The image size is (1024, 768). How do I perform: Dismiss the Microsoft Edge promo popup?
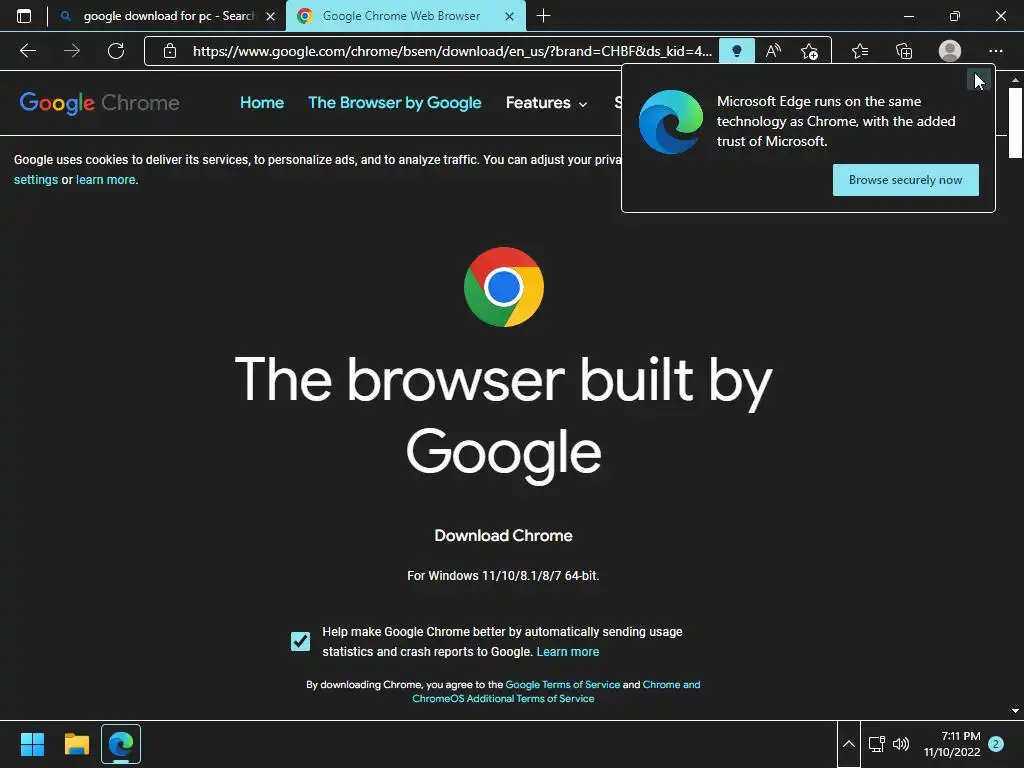(x=978, y=80)
